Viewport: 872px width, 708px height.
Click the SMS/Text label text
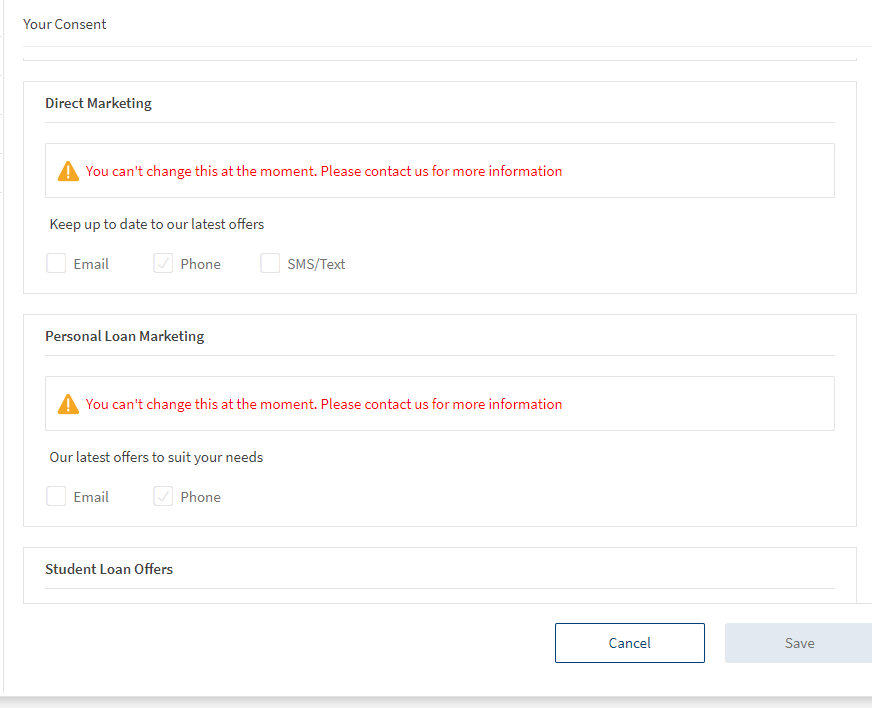coord(316,264)
